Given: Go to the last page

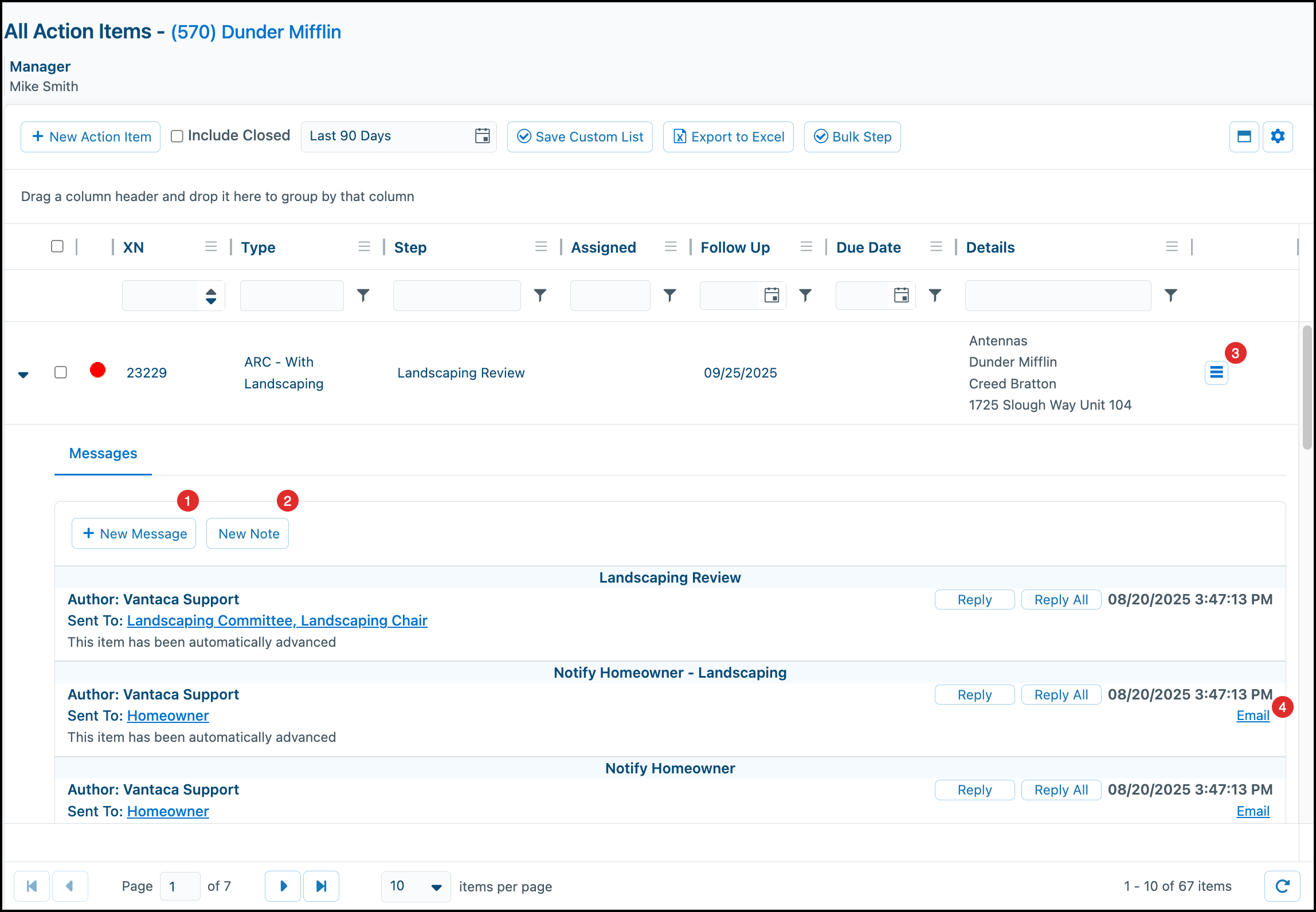Looking at the screenshot, I should click(321, 886).
